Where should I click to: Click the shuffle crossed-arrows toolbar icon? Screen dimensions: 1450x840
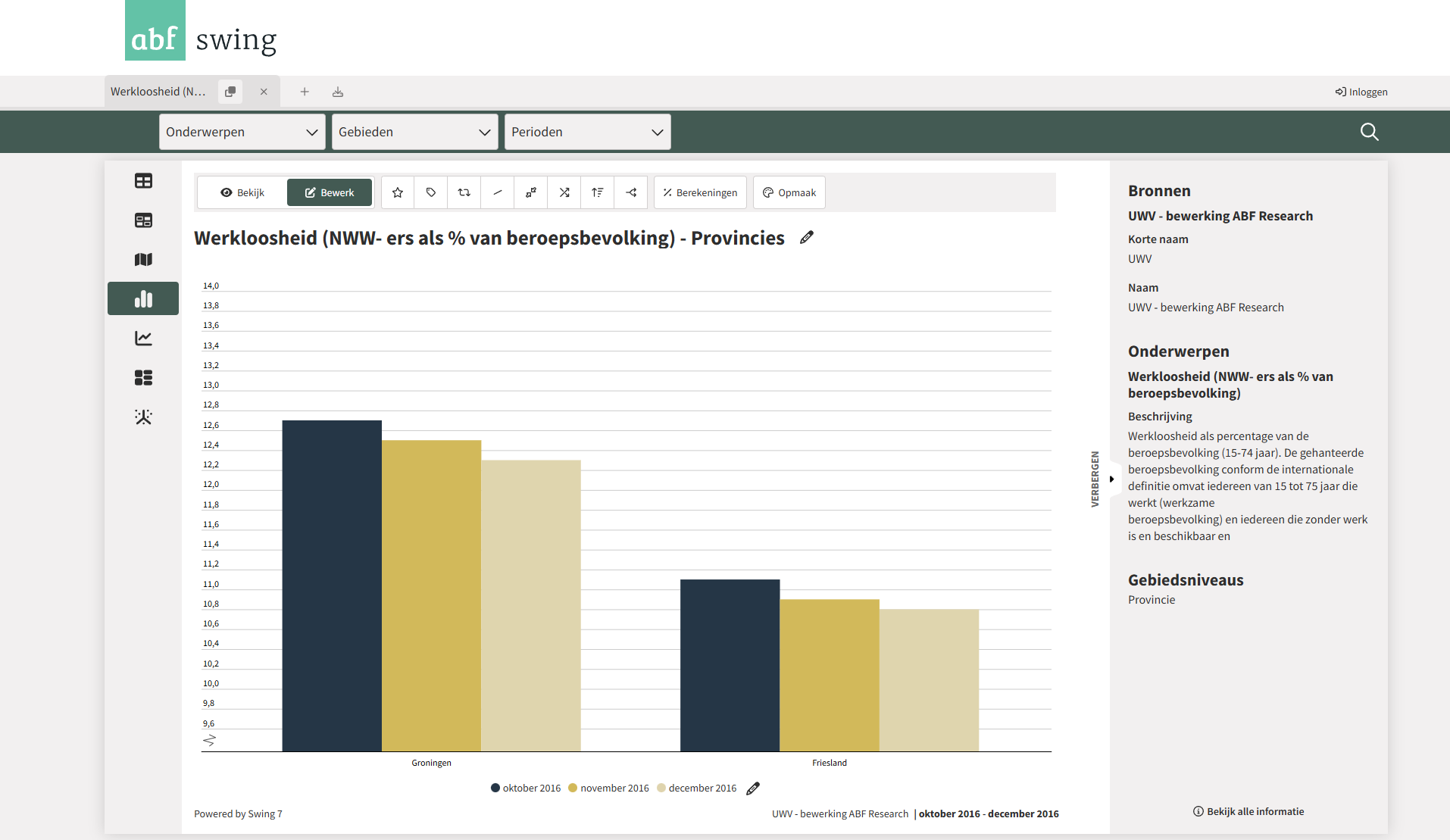[564, 192]
